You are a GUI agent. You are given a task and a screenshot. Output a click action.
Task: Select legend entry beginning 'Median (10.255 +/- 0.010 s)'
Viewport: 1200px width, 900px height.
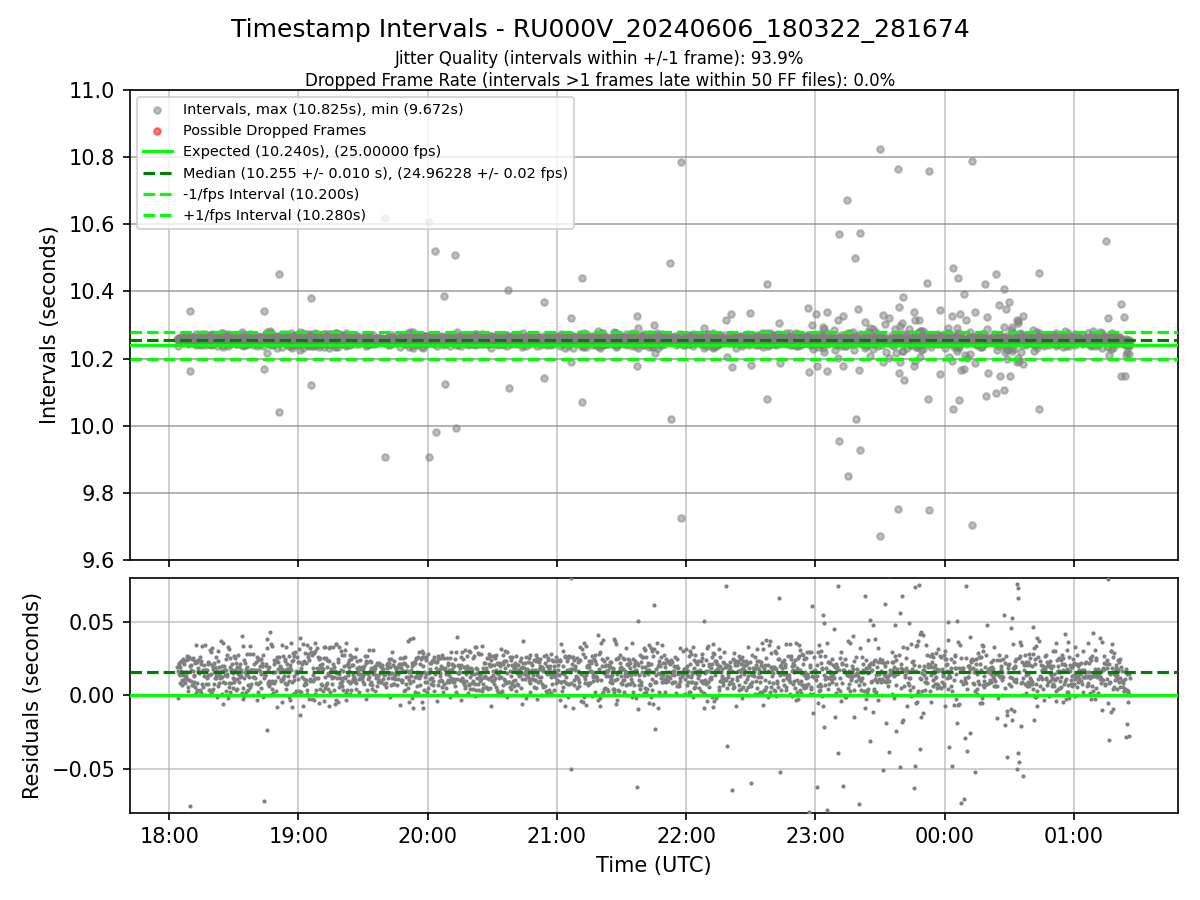[x=375, y=173]
